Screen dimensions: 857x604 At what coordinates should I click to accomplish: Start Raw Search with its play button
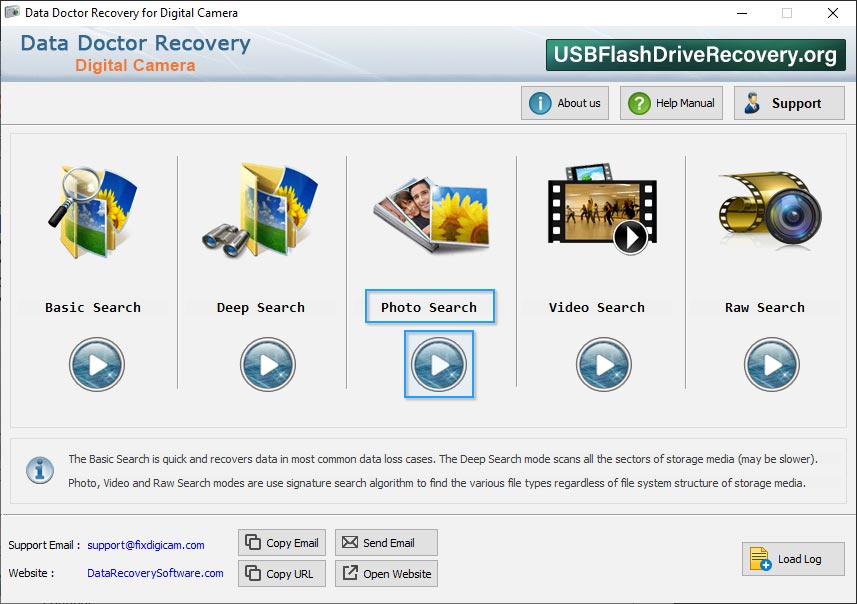click(772, 365)
